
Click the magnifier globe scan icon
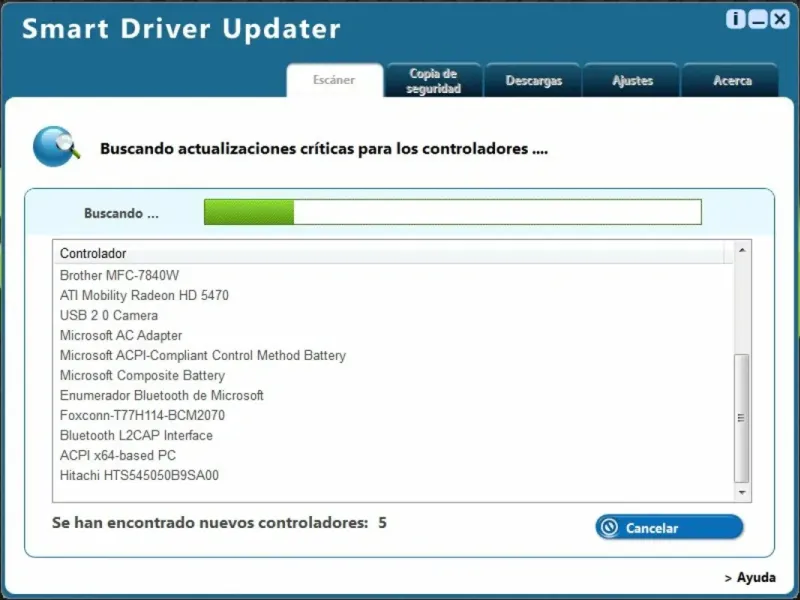pyautogui.click(x=56, y=146)
